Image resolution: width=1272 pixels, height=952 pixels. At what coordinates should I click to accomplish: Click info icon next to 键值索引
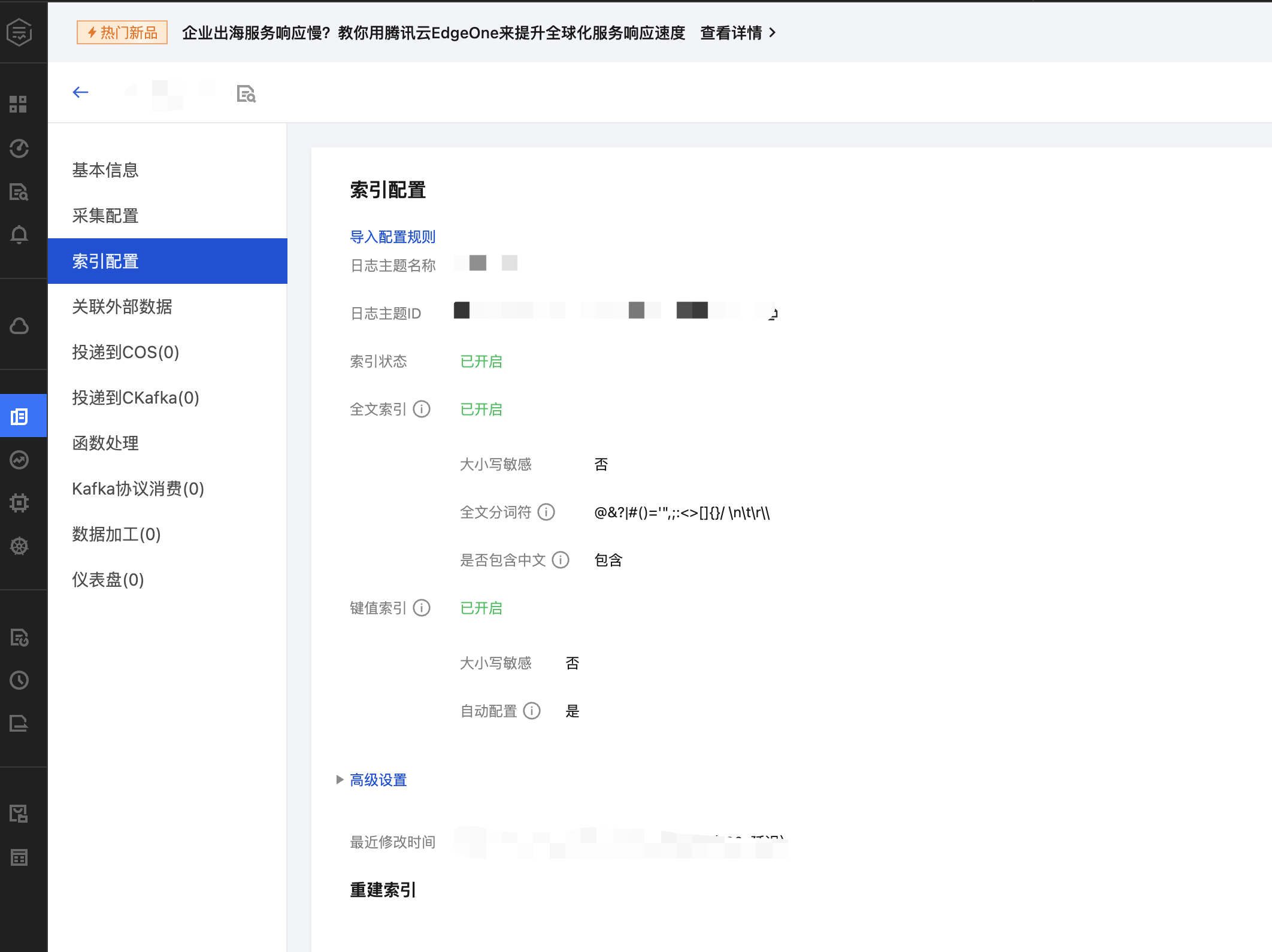coord(422,608)
